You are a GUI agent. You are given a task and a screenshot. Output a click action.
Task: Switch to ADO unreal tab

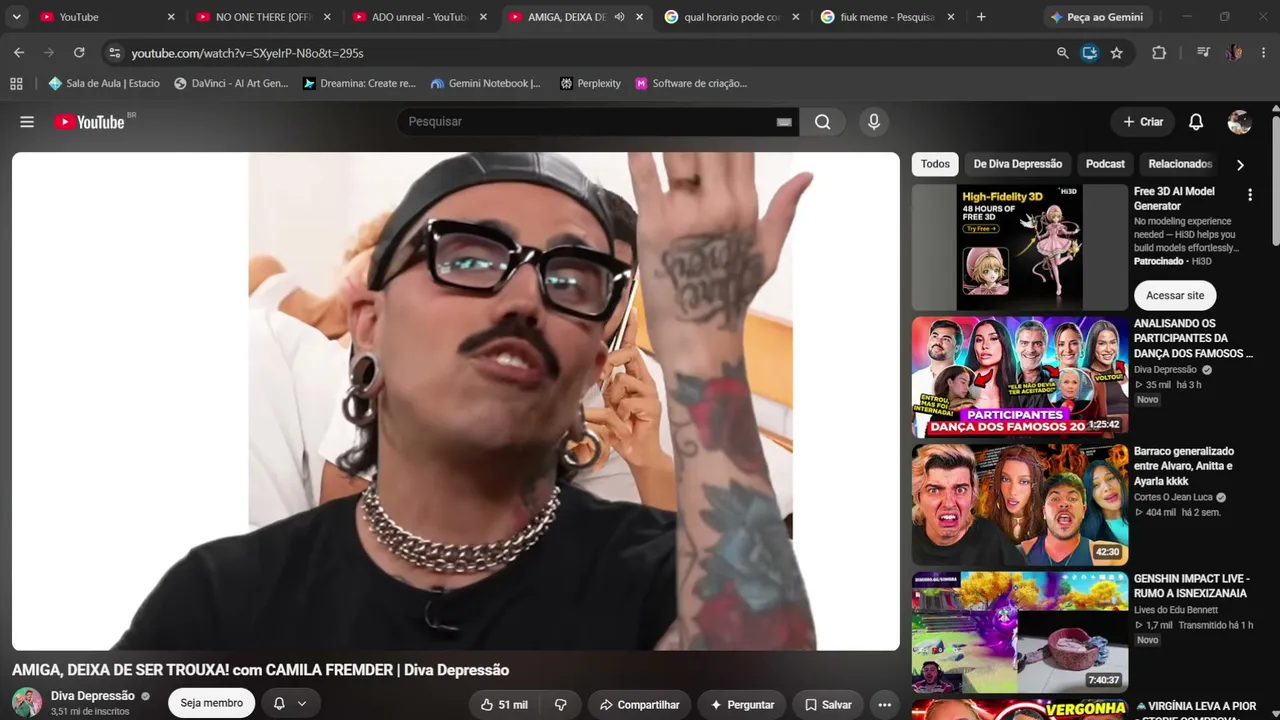pyautogui.click(x=419, y=17)
